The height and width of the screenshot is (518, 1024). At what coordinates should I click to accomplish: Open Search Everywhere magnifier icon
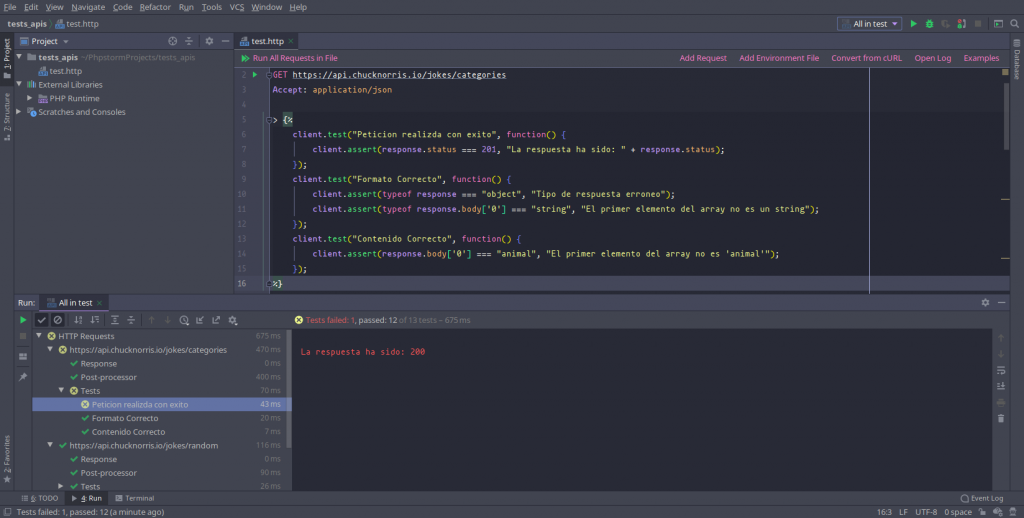[1014, 23]
